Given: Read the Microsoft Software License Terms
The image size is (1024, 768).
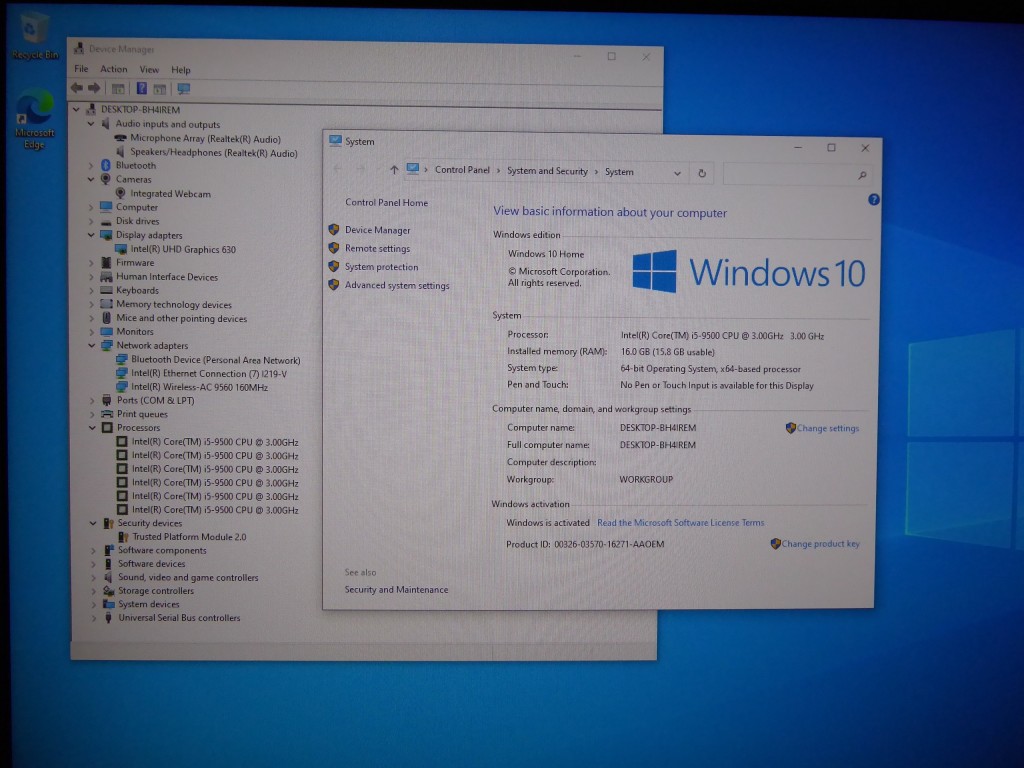Looking at the screenshot, I should [680, 522].
